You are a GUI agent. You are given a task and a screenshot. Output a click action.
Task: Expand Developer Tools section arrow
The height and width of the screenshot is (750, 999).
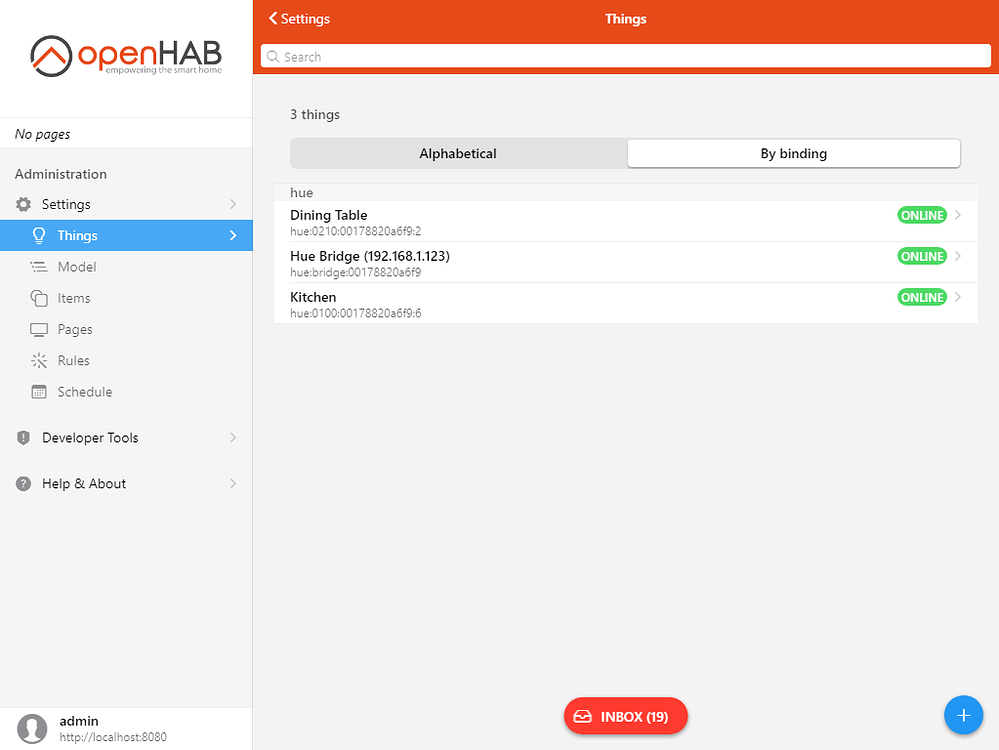(x=233, y=437)
